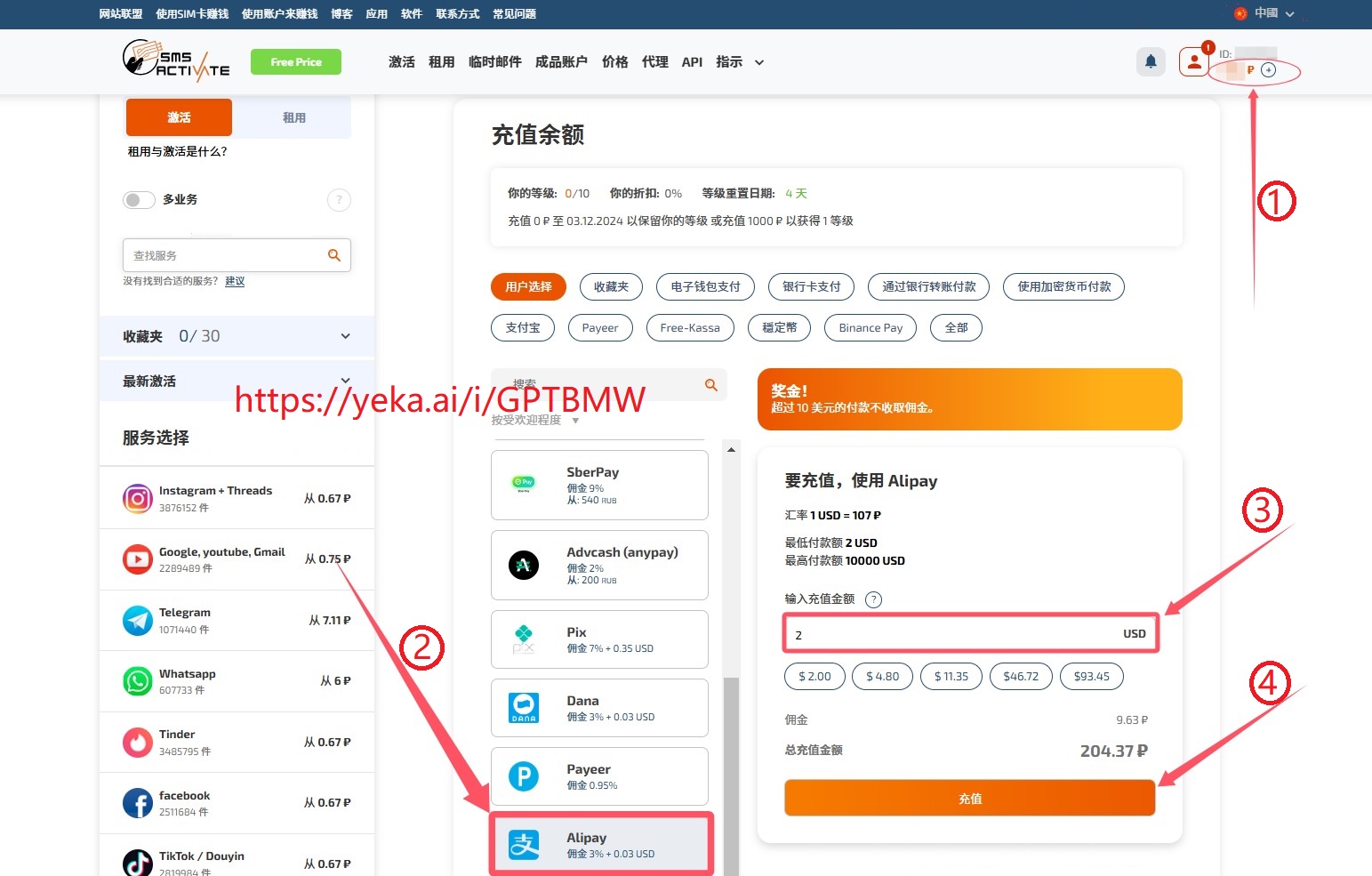Open the 按受欢迎程度 sort dropdown
The image size is (1372, 876).
[x=536, y=420]
